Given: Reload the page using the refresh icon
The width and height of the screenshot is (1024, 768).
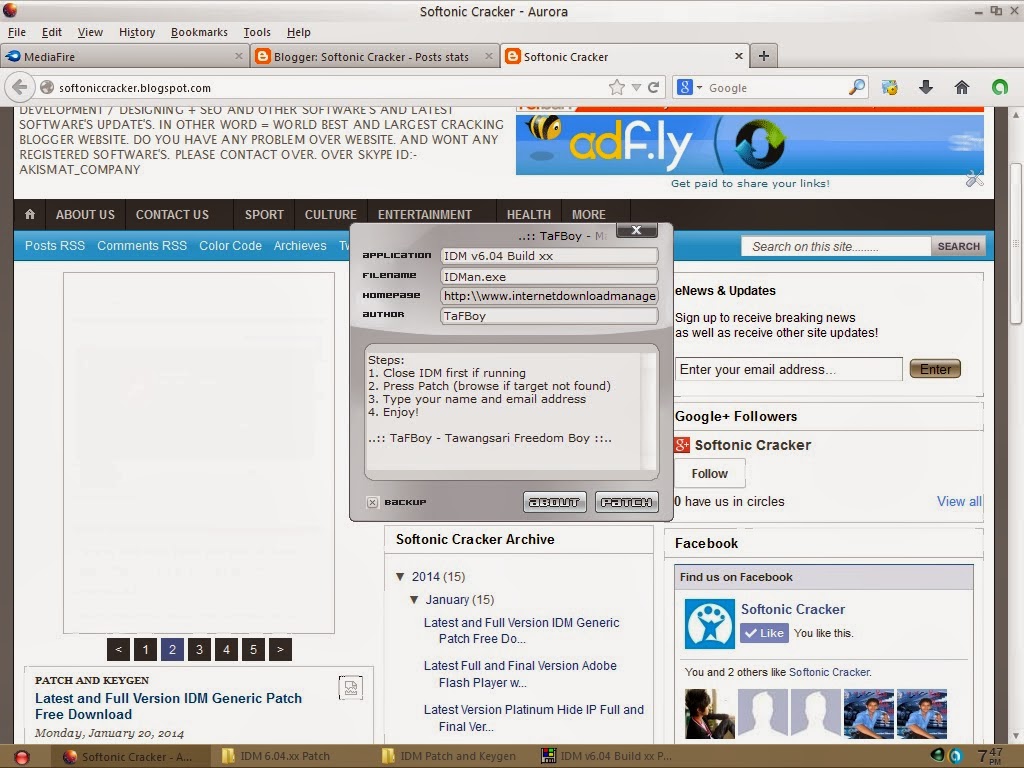Looking at the screenshot, I should click(x=654, y=88).
